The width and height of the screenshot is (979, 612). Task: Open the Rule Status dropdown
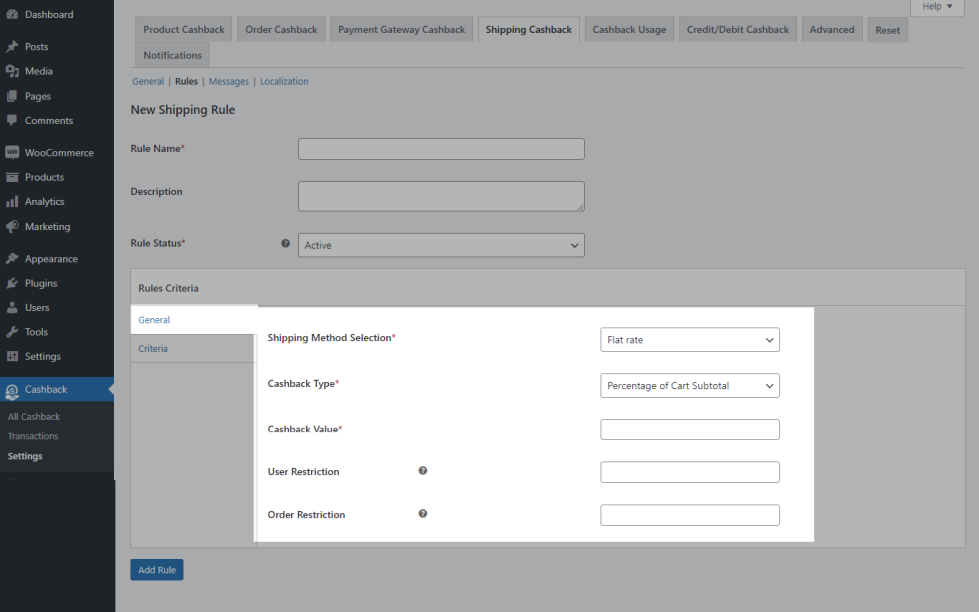441,245
